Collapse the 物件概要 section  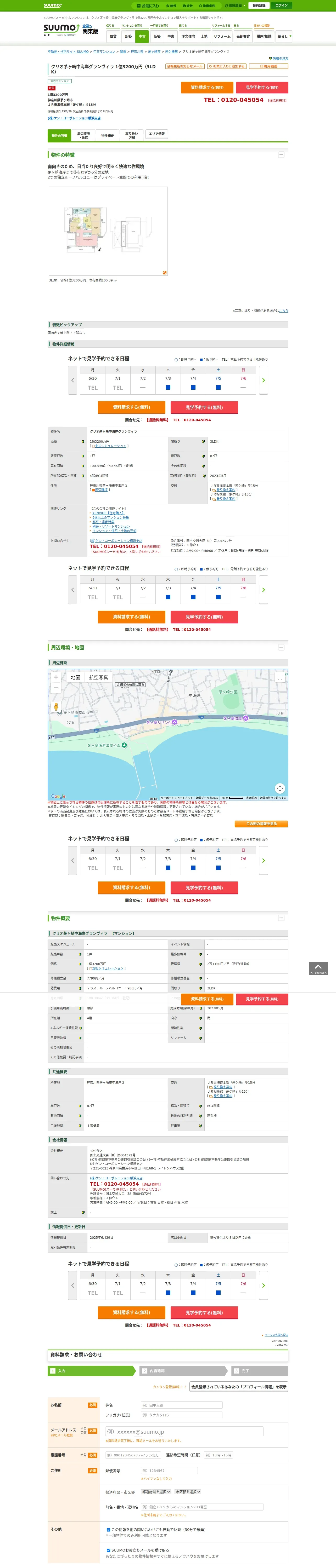pos(281,917)
